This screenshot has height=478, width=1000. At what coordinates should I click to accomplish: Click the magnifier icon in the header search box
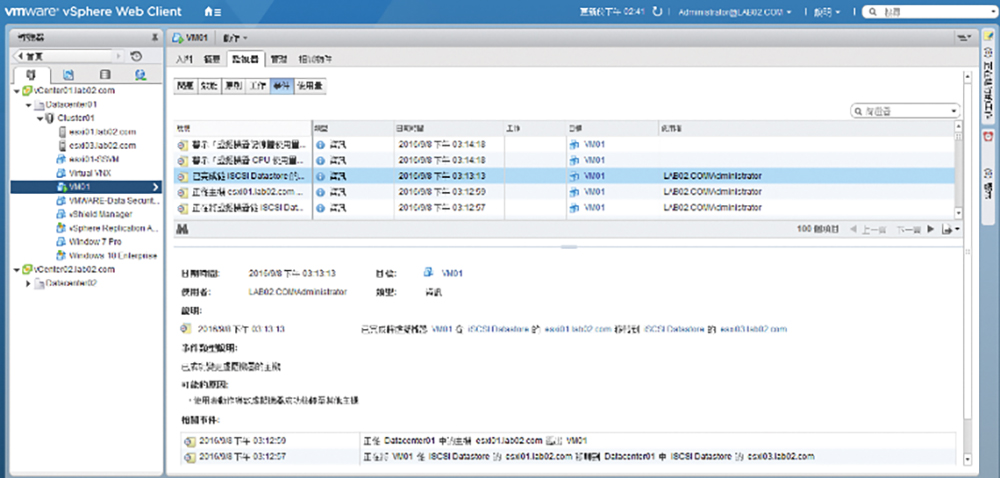[x=873, y=12]
